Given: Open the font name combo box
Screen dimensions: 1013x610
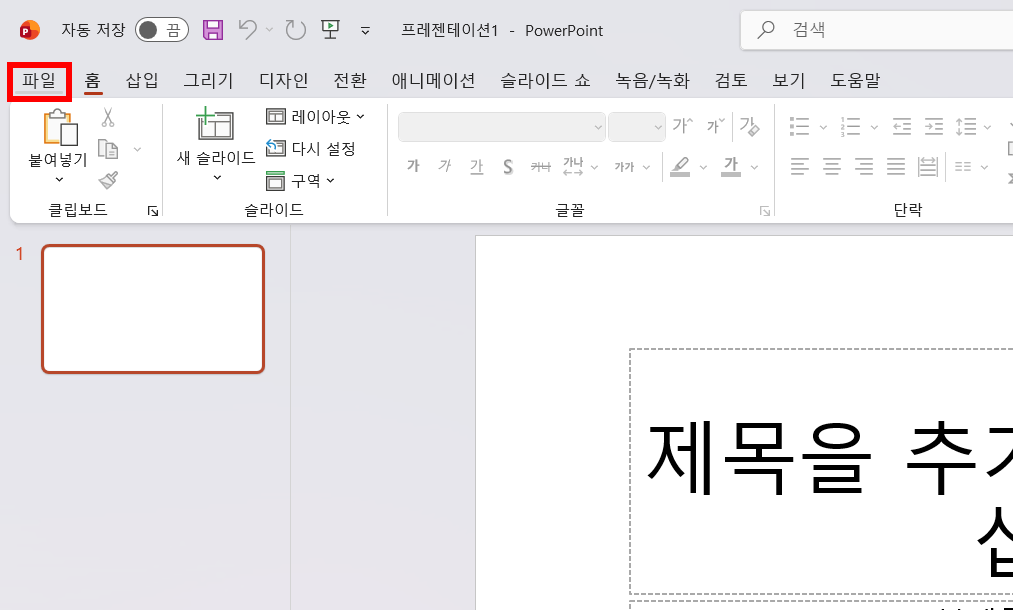Looking at the screenshot, I should pos(502,127).
